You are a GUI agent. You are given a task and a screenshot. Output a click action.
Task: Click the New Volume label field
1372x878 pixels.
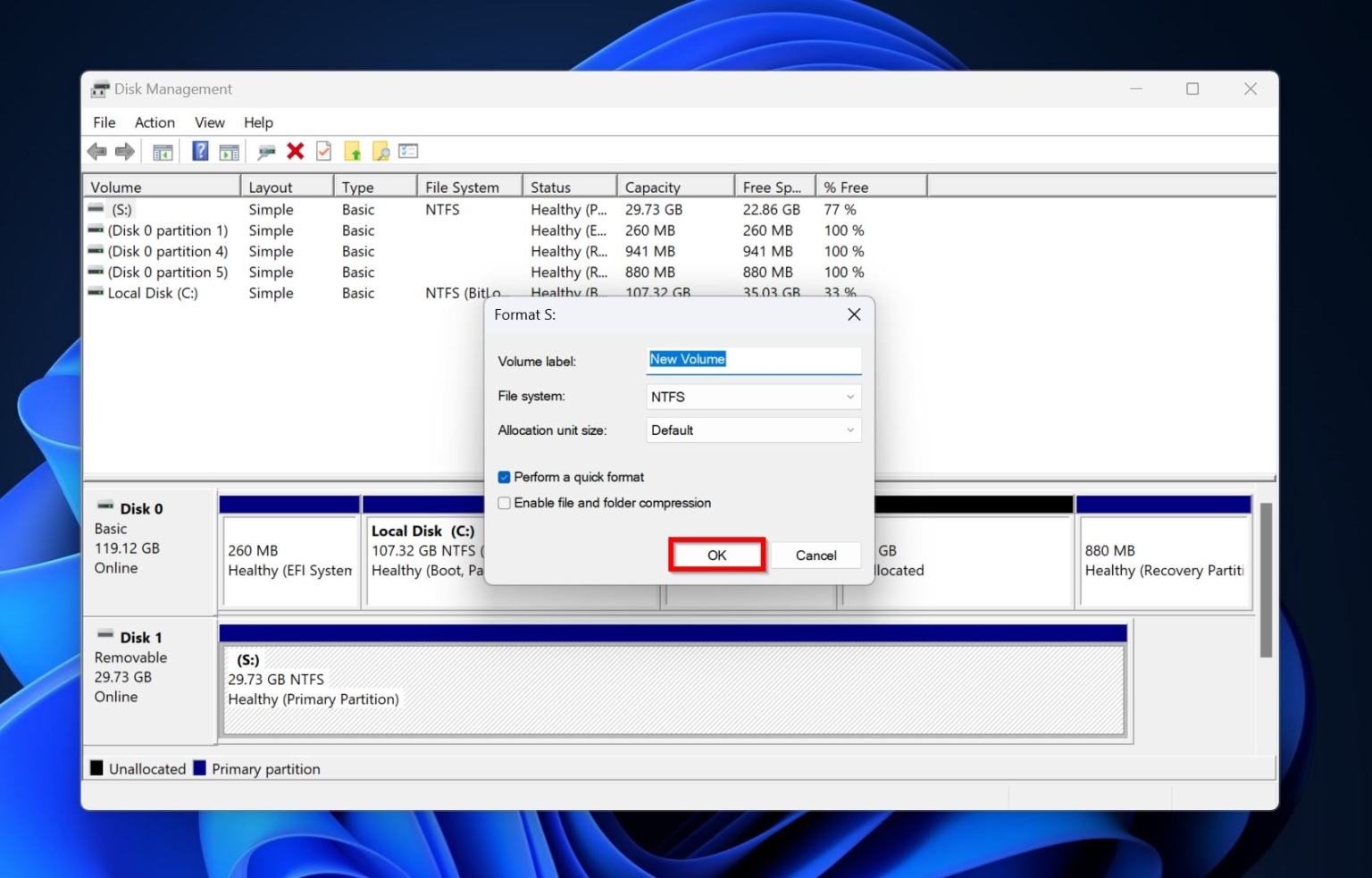[x=753, y=360]
